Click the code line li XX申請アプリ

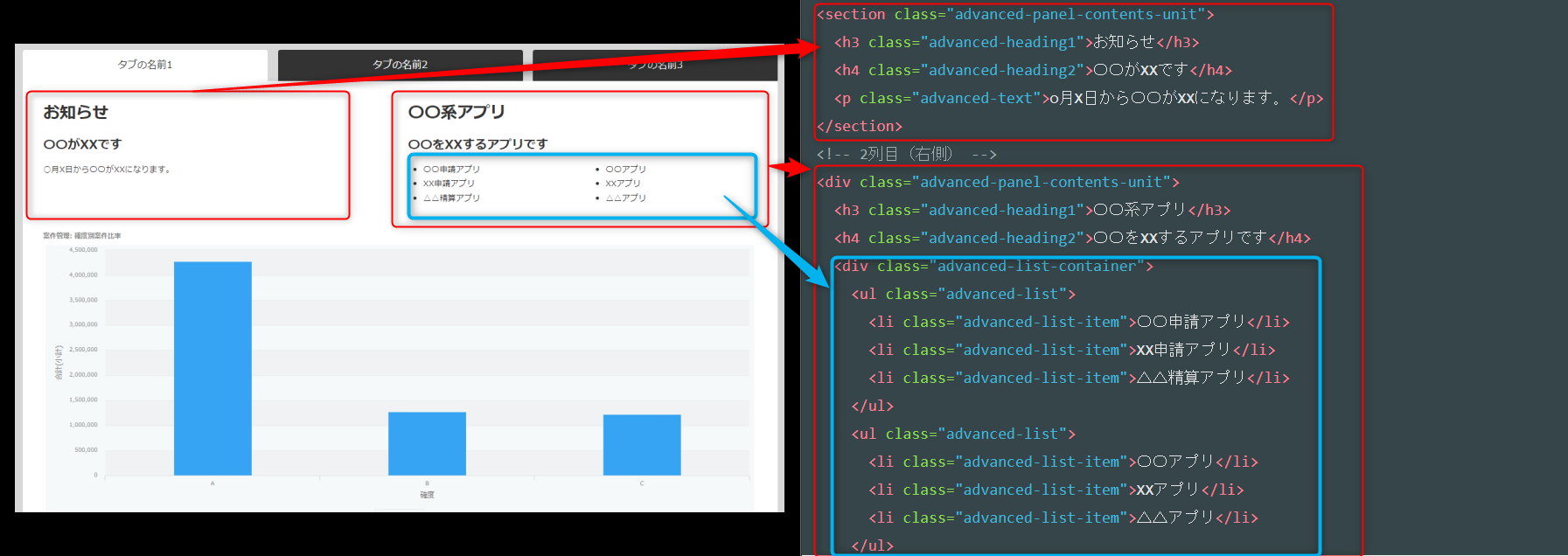[x=1072, y=350]
